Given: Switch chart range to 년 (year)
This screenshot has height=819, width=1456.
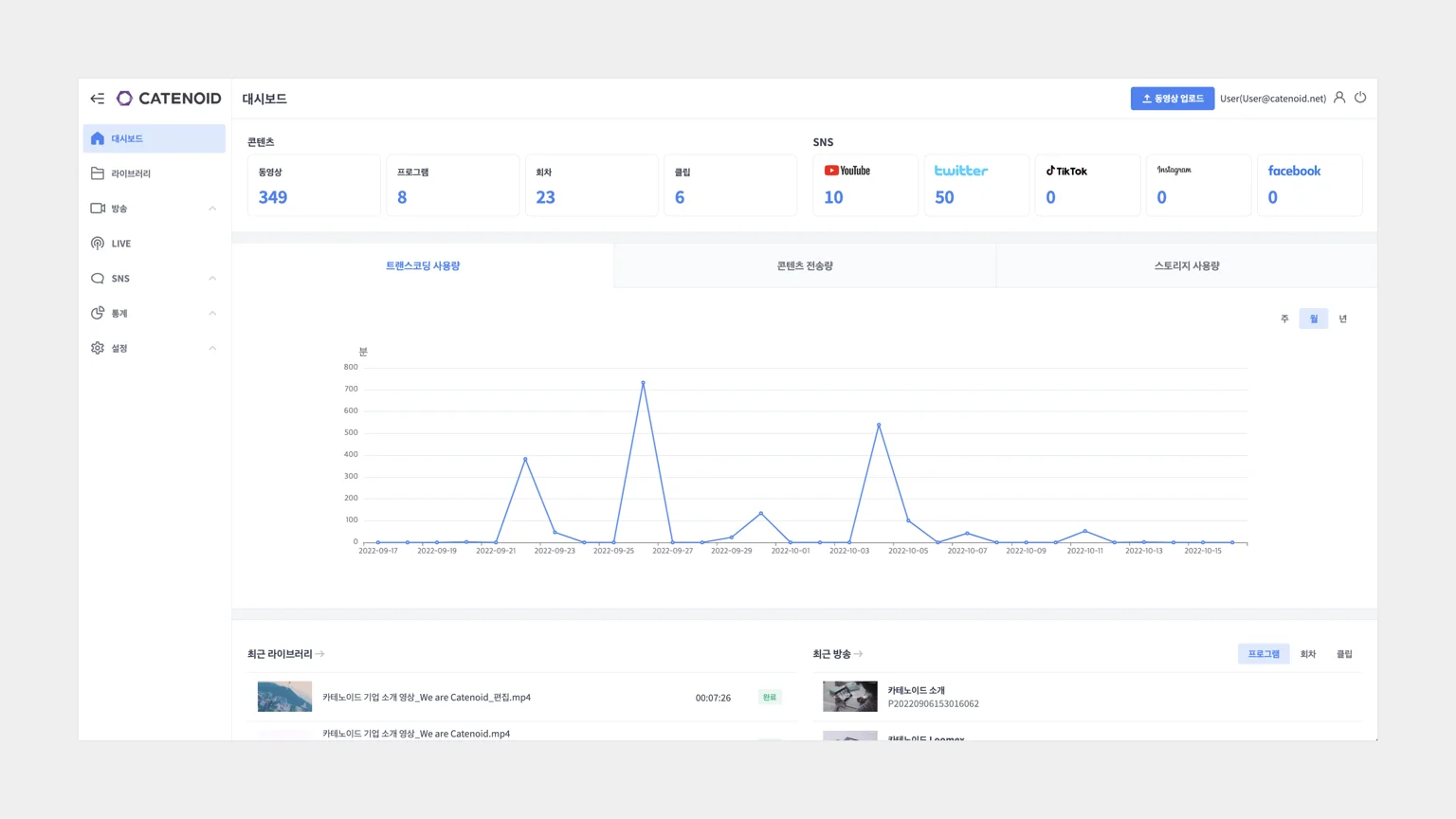Looking at the screenshot, I should click(x=1342, y=319).
